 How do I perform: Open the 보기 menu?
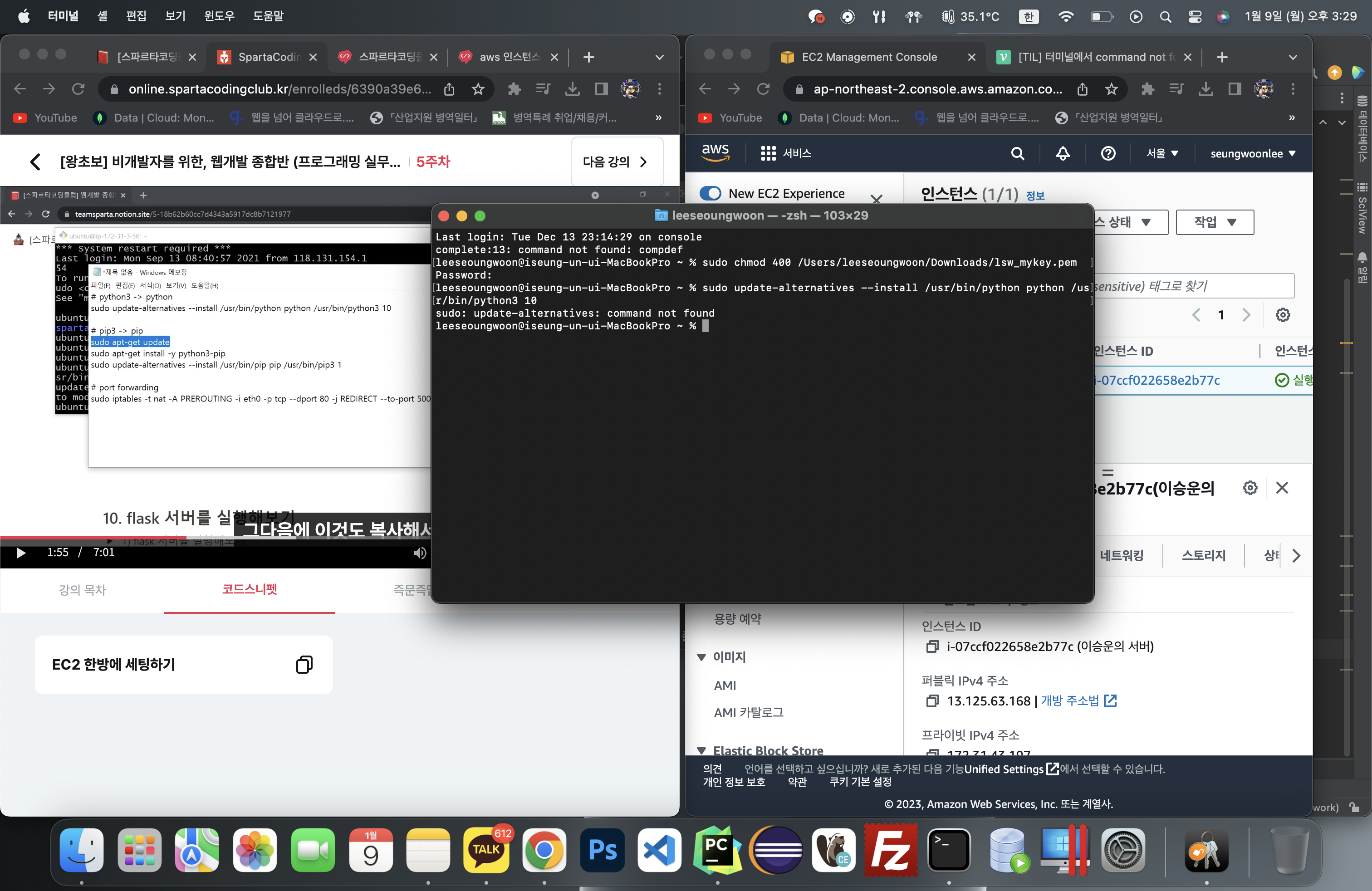pyautogui.click(x=175, y=16)
